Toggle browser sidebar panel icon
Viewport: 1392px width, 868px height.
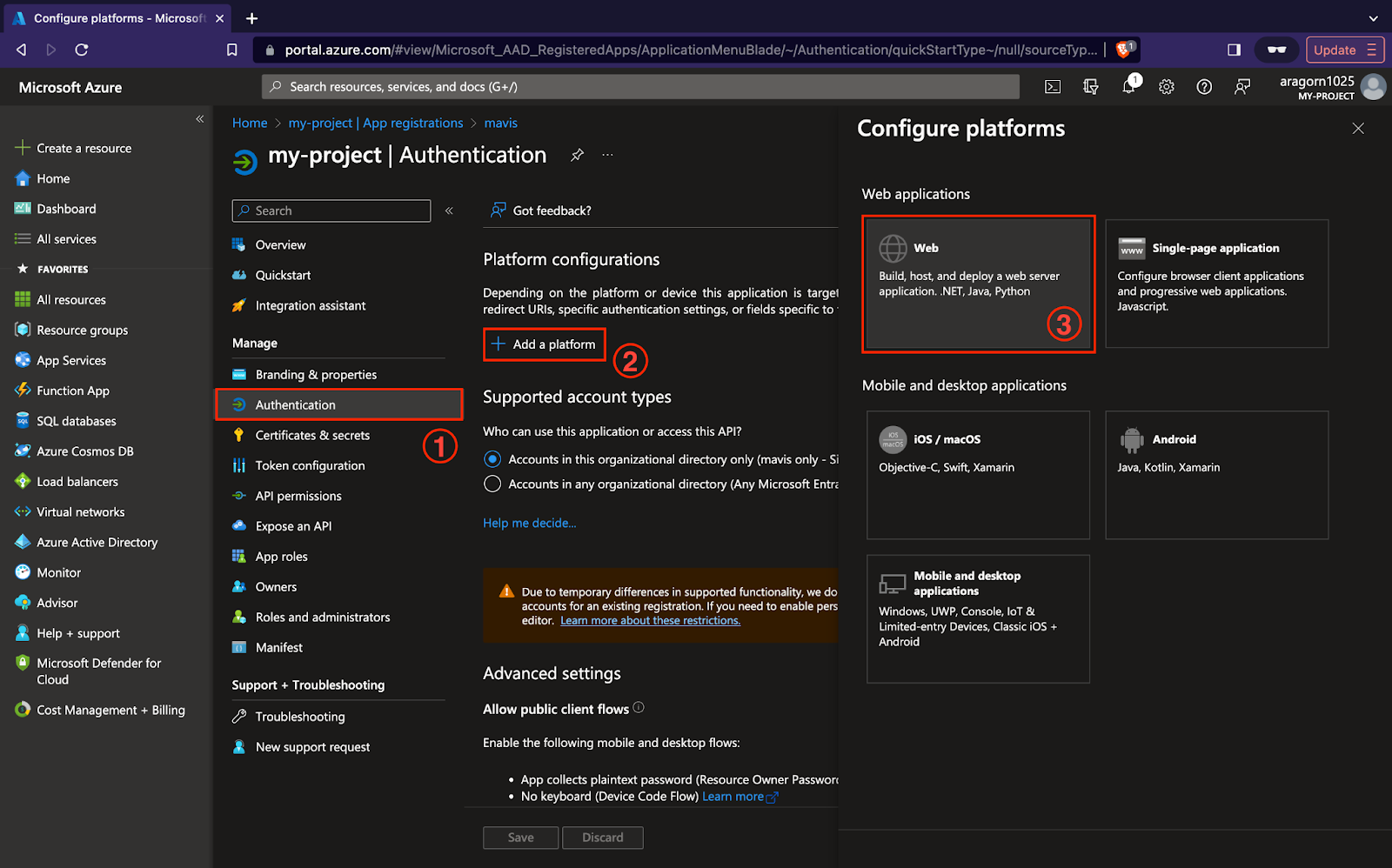[x=1234, y=50]
